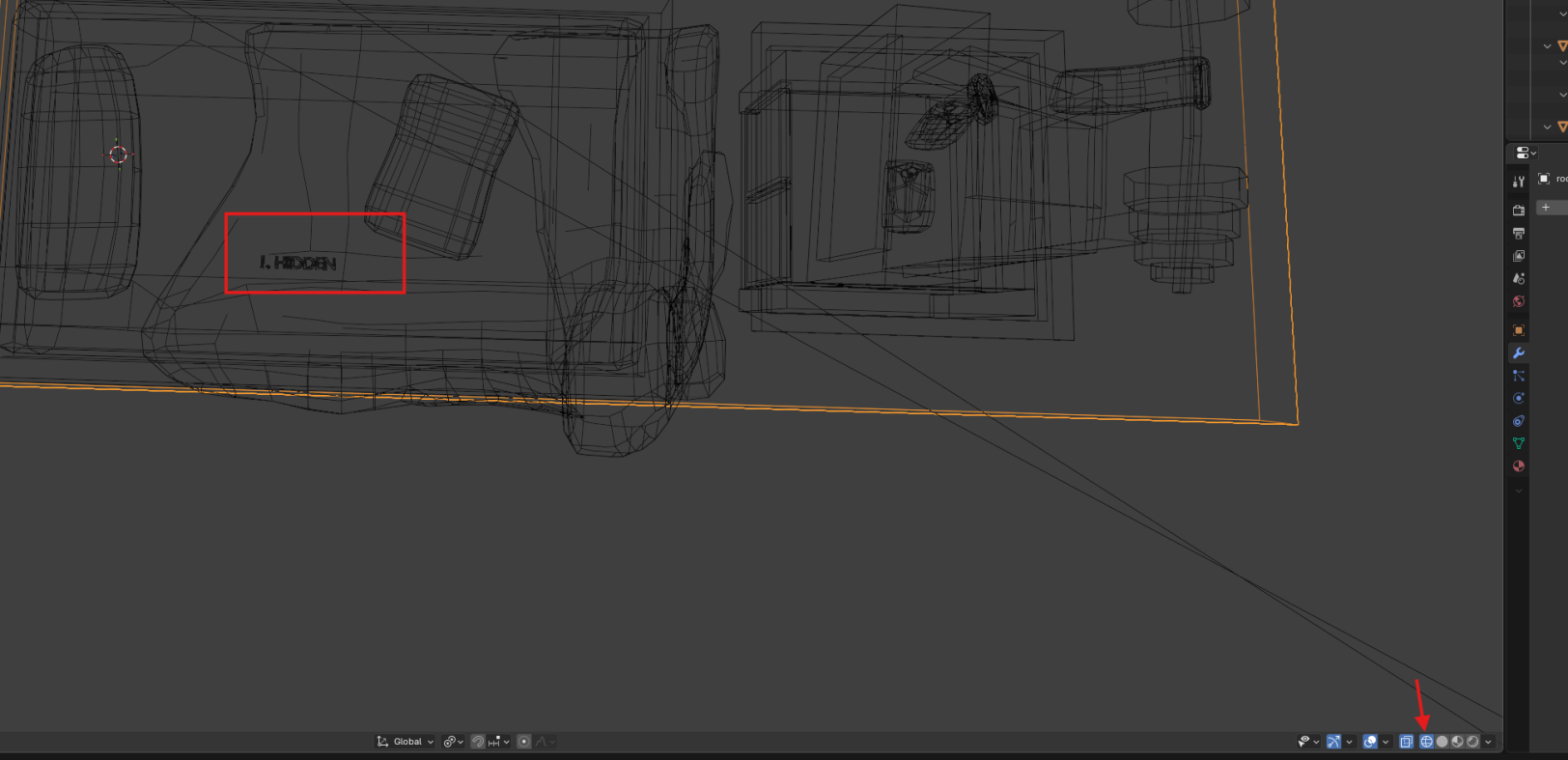Switch viewport to Solid shading mode
1568x760 pixels.
coord(1442,742)
